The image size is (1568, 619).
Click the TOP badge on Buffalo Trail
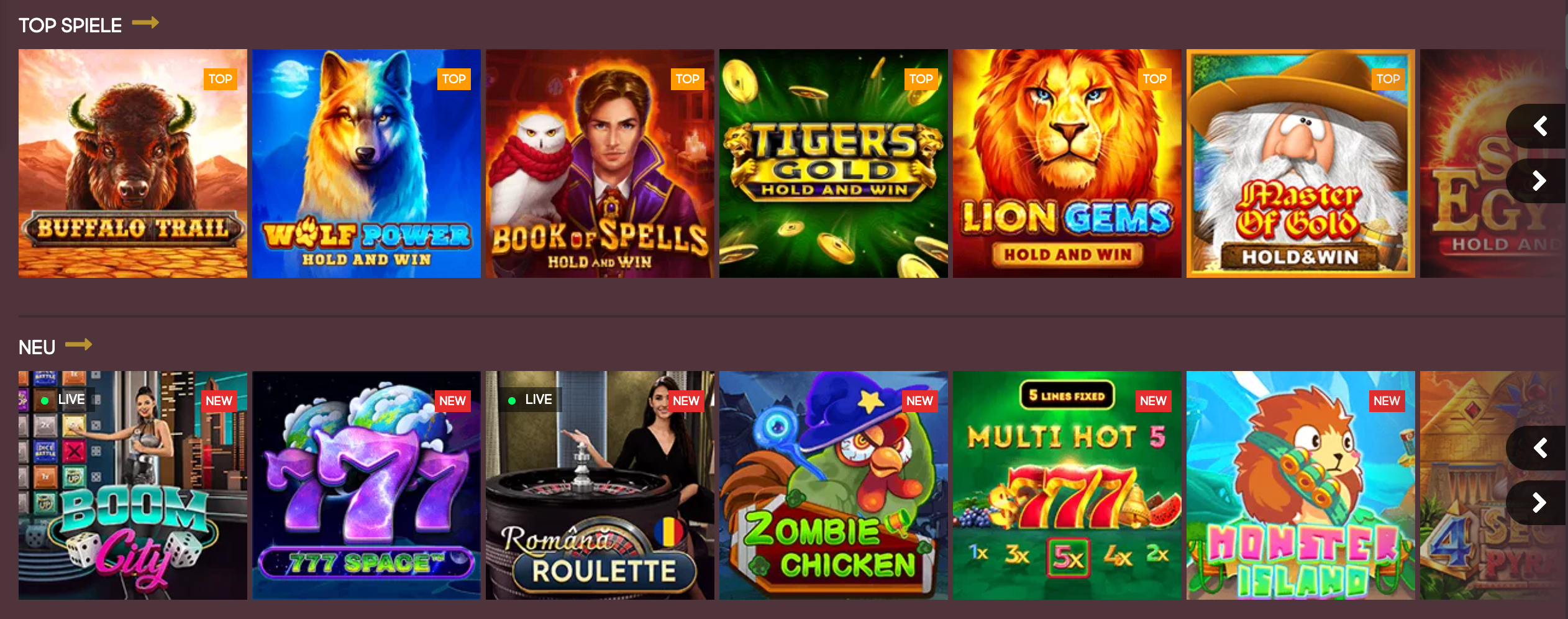pos(221,79)
